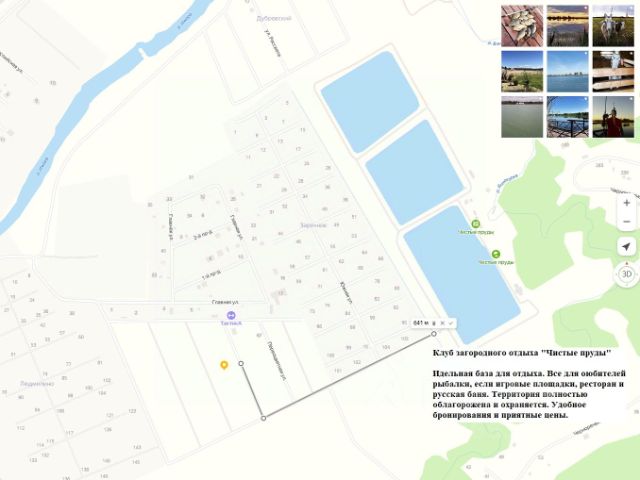
Task: Close the 641 m ruler tooltip
Action: (443, 324)
